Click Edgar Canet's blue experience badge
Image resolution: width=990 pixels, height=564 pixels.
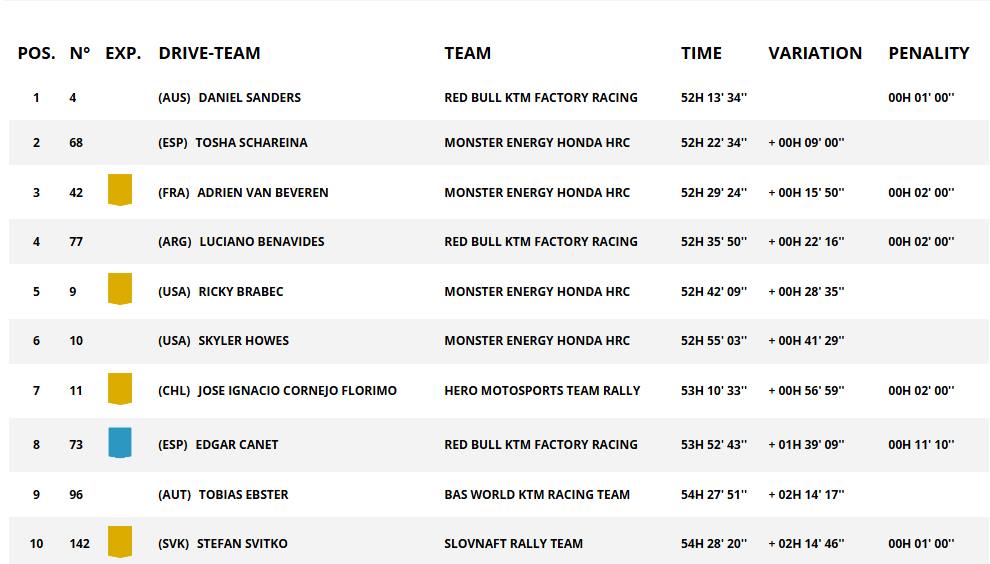point(120,443)
